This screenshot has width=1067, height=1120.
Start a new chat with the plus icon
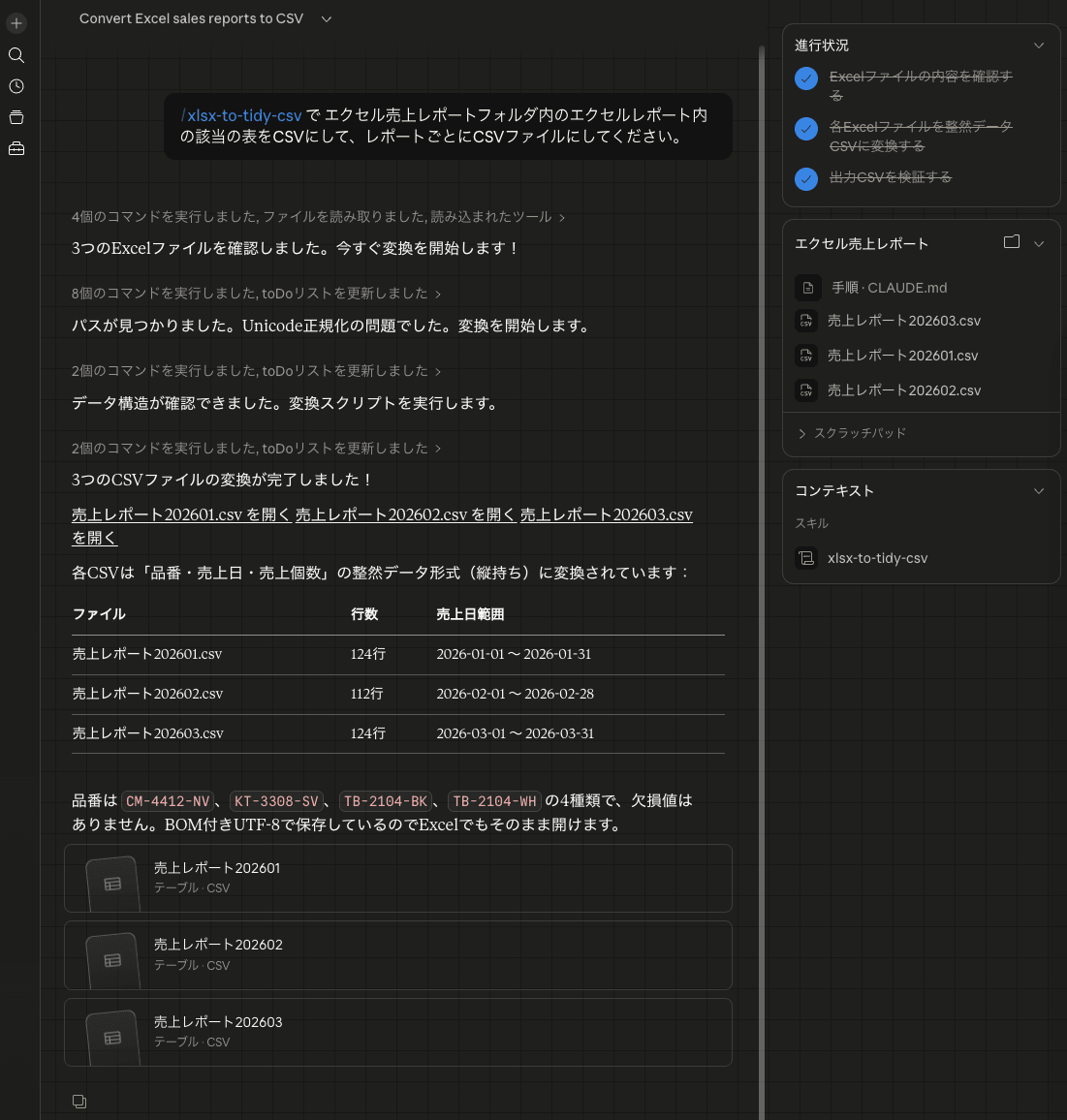click(16, 22)
